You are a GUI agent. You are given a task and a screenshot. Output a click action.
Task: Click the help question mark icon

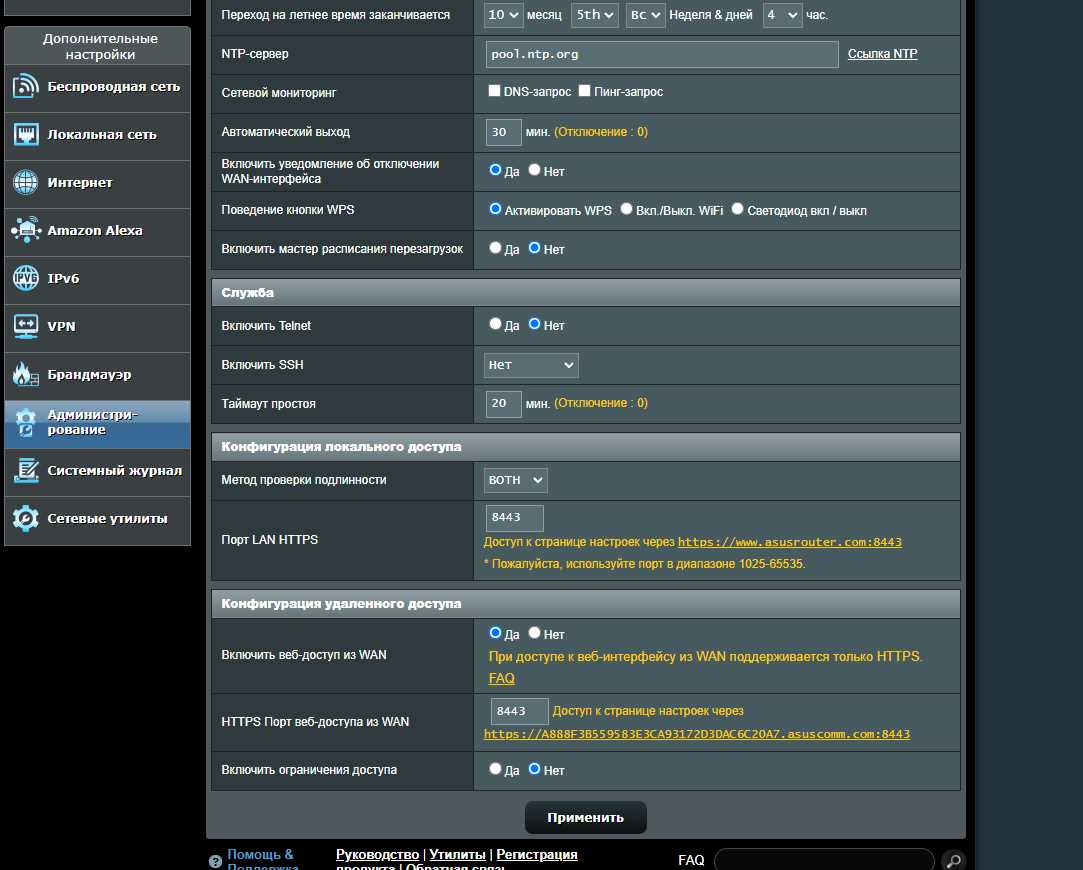click(x=215, y=862)
